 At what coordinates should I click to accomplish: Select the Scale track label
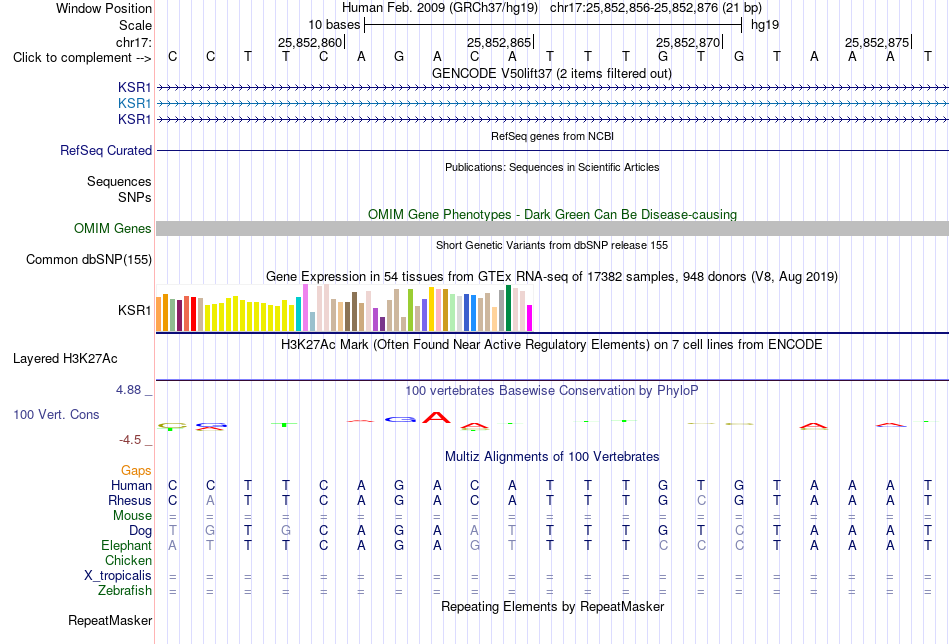[x=135, y=25]
